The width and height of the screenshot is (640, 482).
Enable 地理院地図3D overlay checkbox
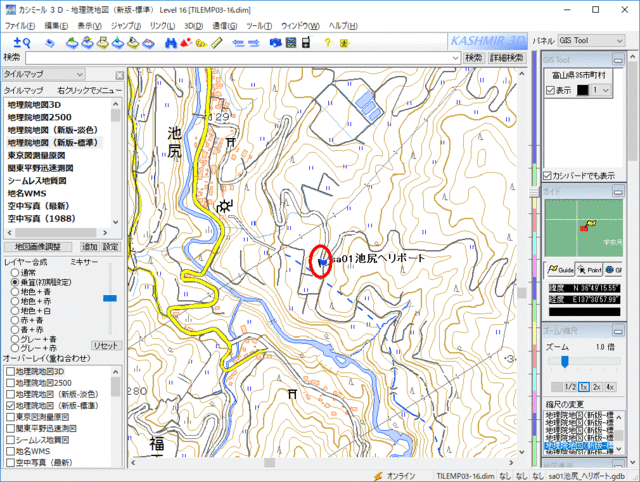pos(10,372)
